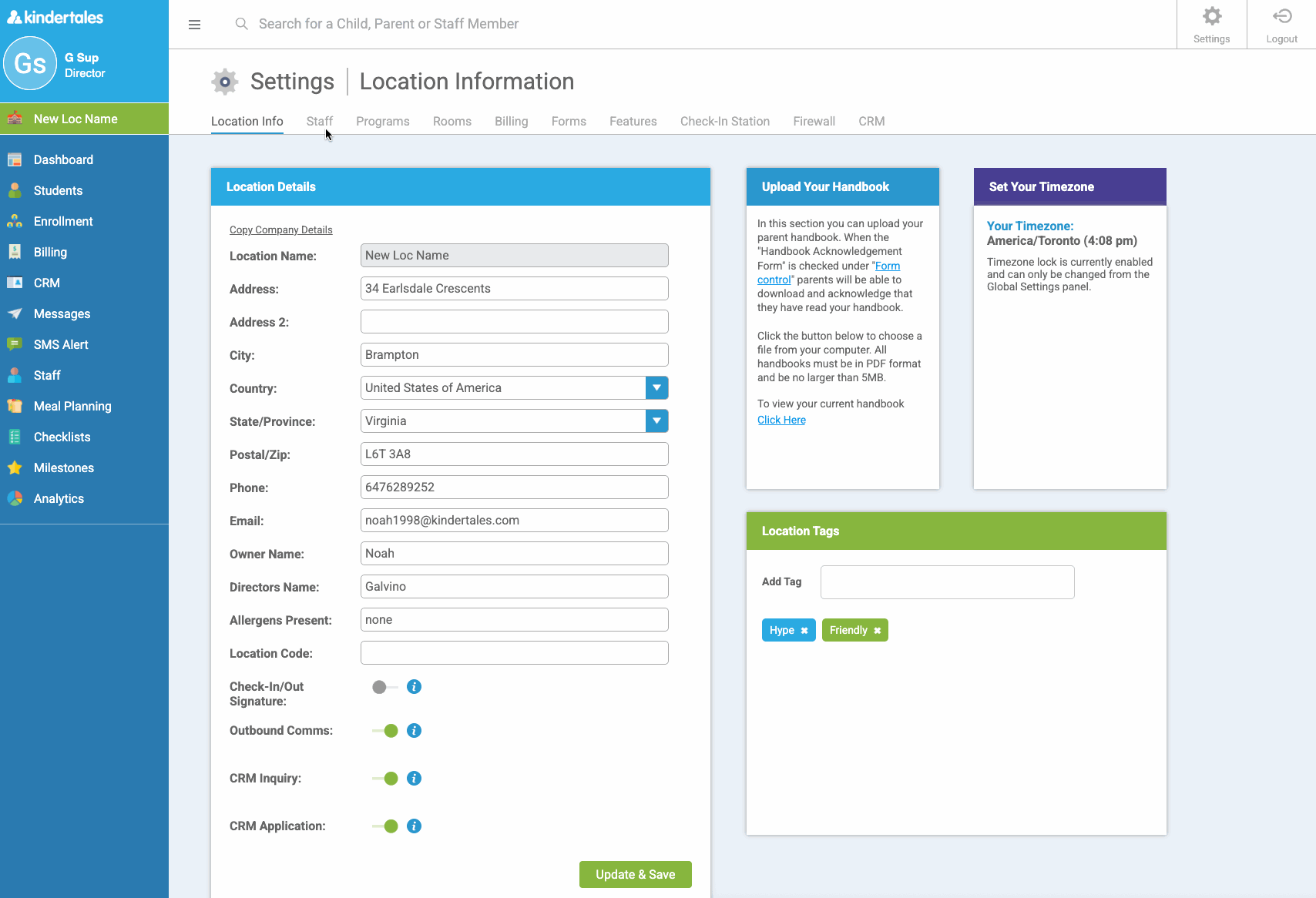This screenshot has height=898, width=1316.
Task: Switch to the Check-In Station tab
Action: coord(724,121)
